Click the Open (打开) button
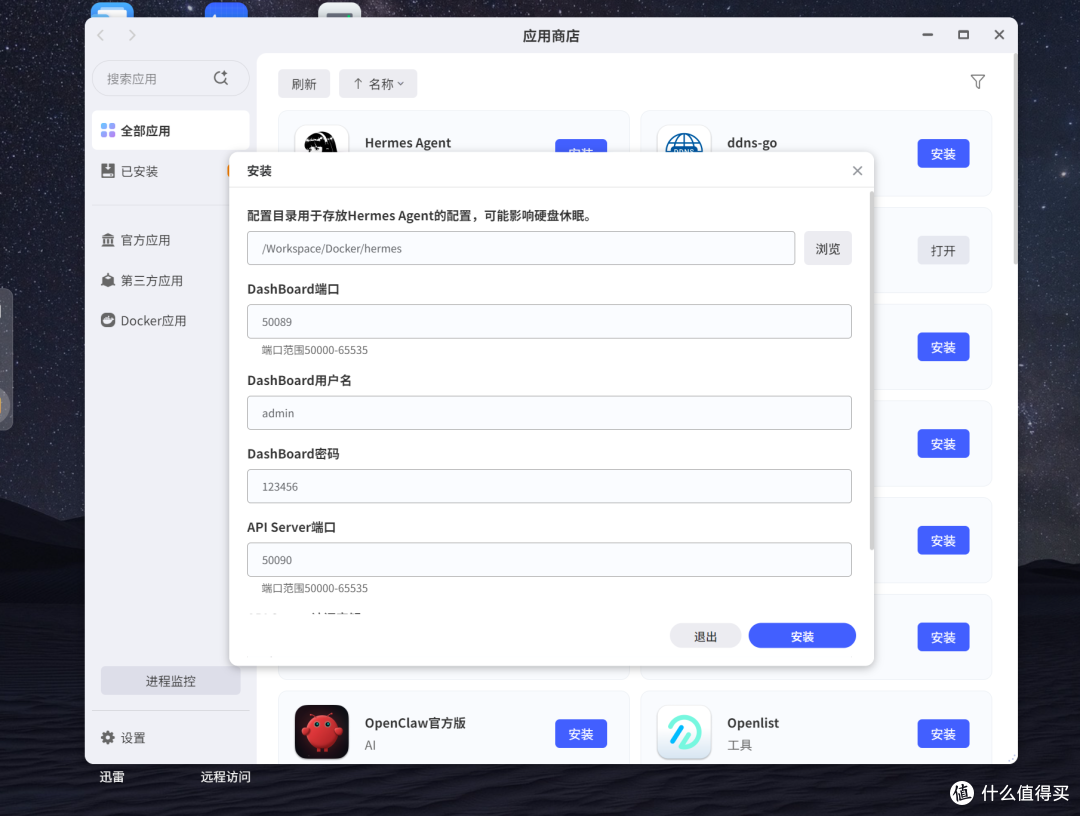This screenshot has height=816, width=1080. coord(943,251)
